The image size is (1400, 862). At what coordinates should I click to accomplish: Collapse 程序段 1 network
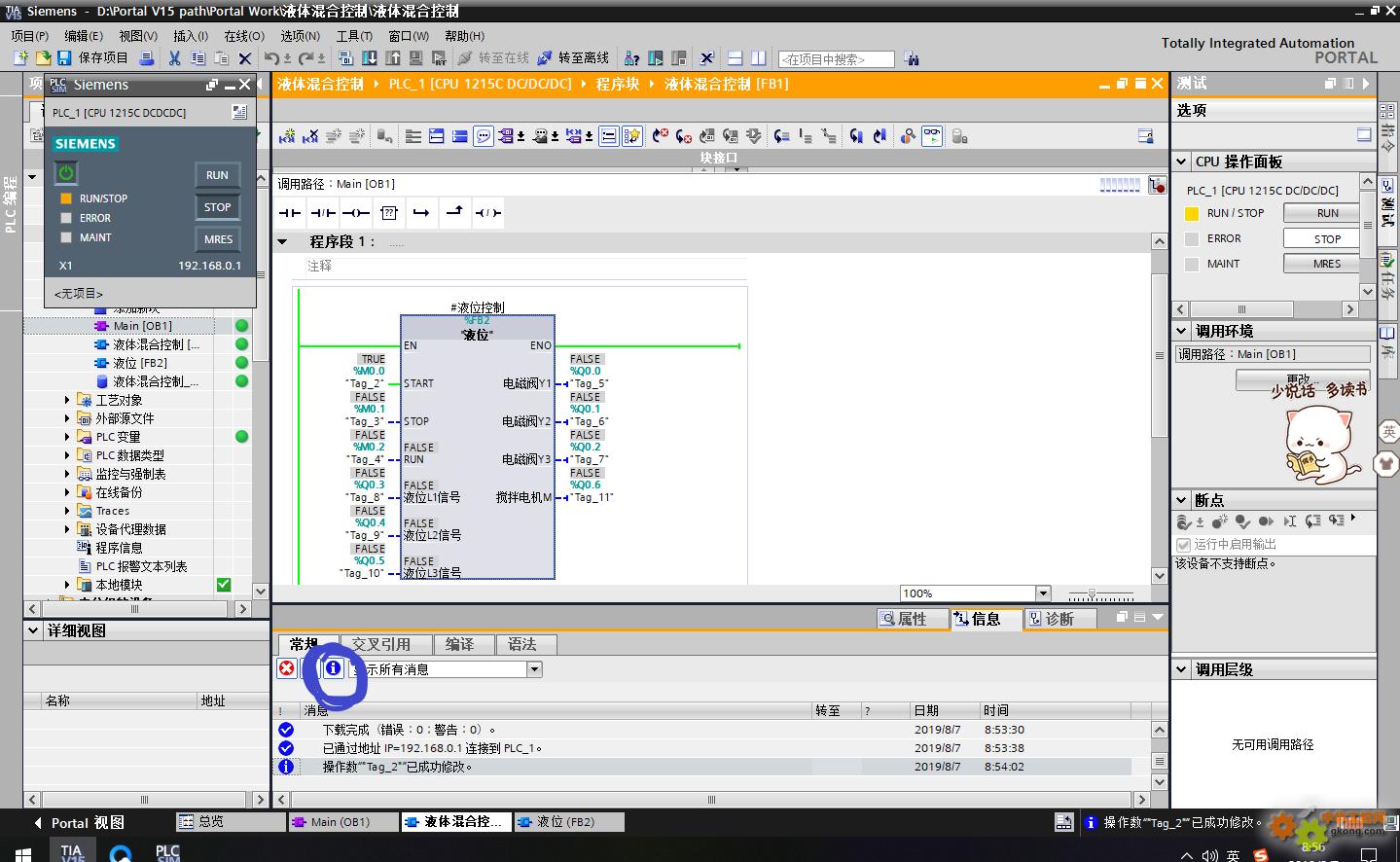[283, 241]
